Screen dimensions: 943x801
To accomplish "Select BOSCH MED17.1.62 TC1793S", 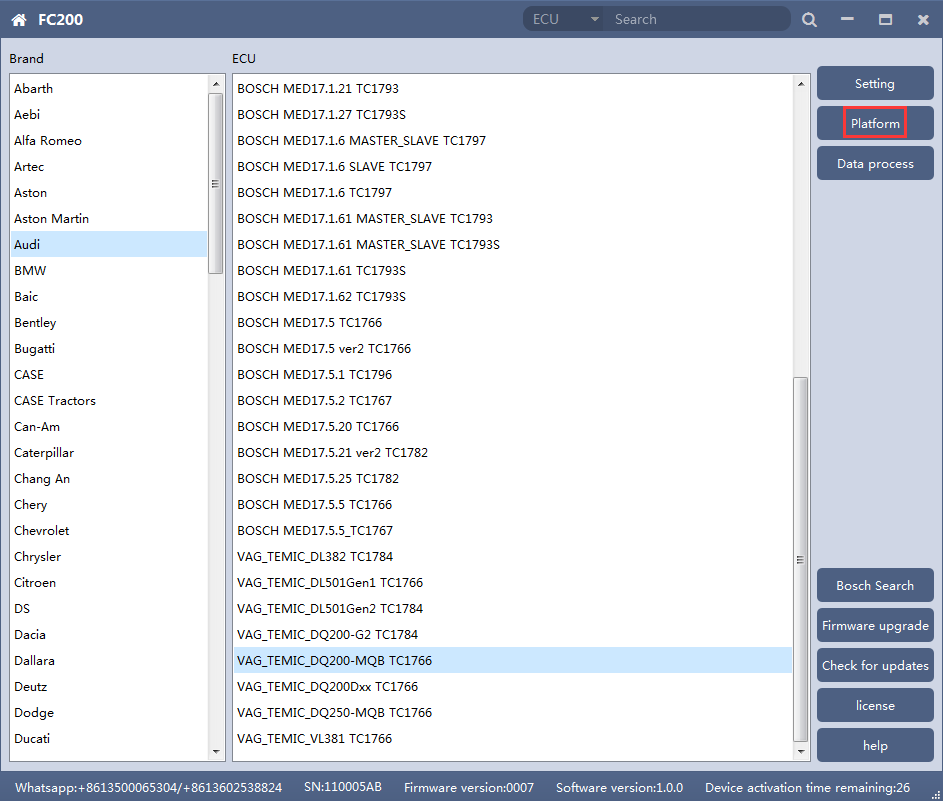I will coord(513,296).
